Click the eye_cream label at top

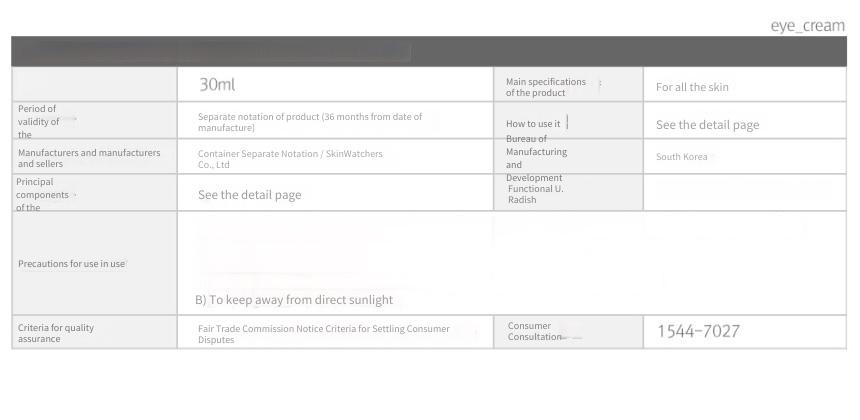tap(807, 26)
